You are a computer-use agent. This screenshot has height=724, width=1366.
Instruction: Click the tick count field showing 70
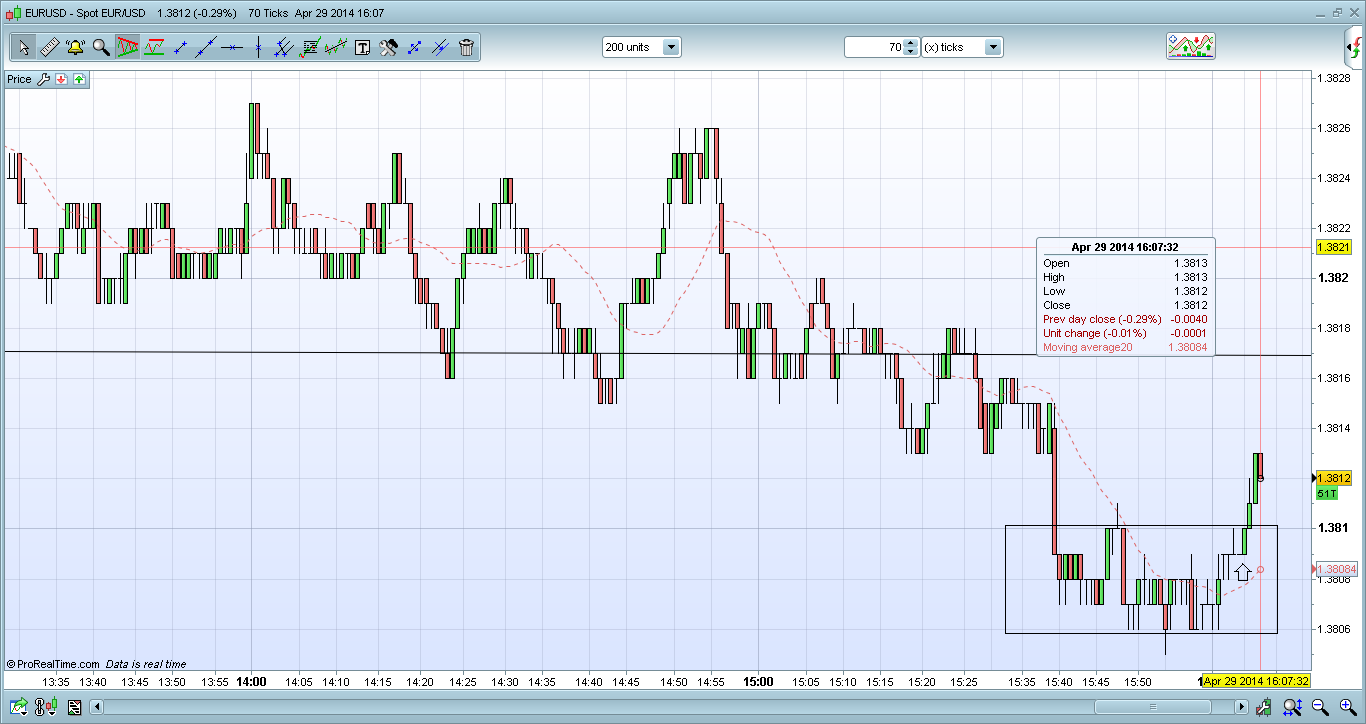click(874, 47)
